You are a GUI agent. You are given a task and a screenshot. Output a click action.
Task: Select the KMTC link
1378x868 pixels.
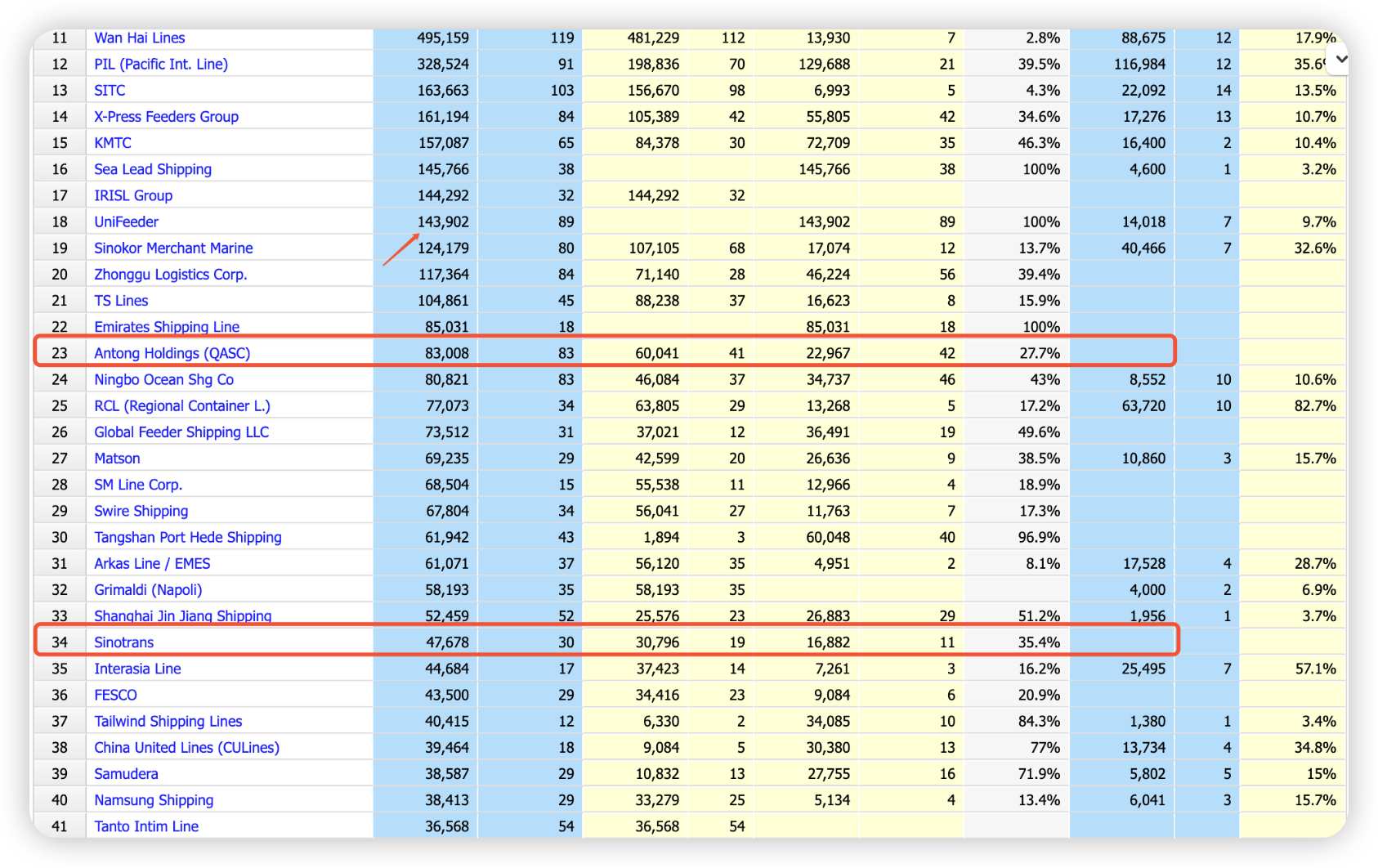(113, 142)
